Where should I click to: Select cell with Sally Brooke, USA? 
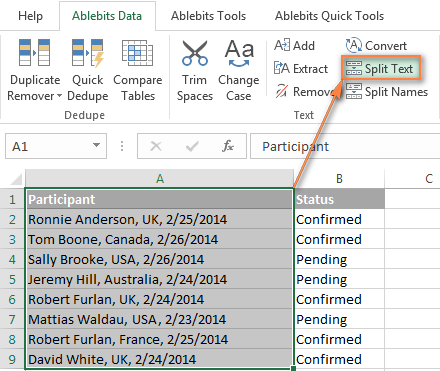point(159,259)
